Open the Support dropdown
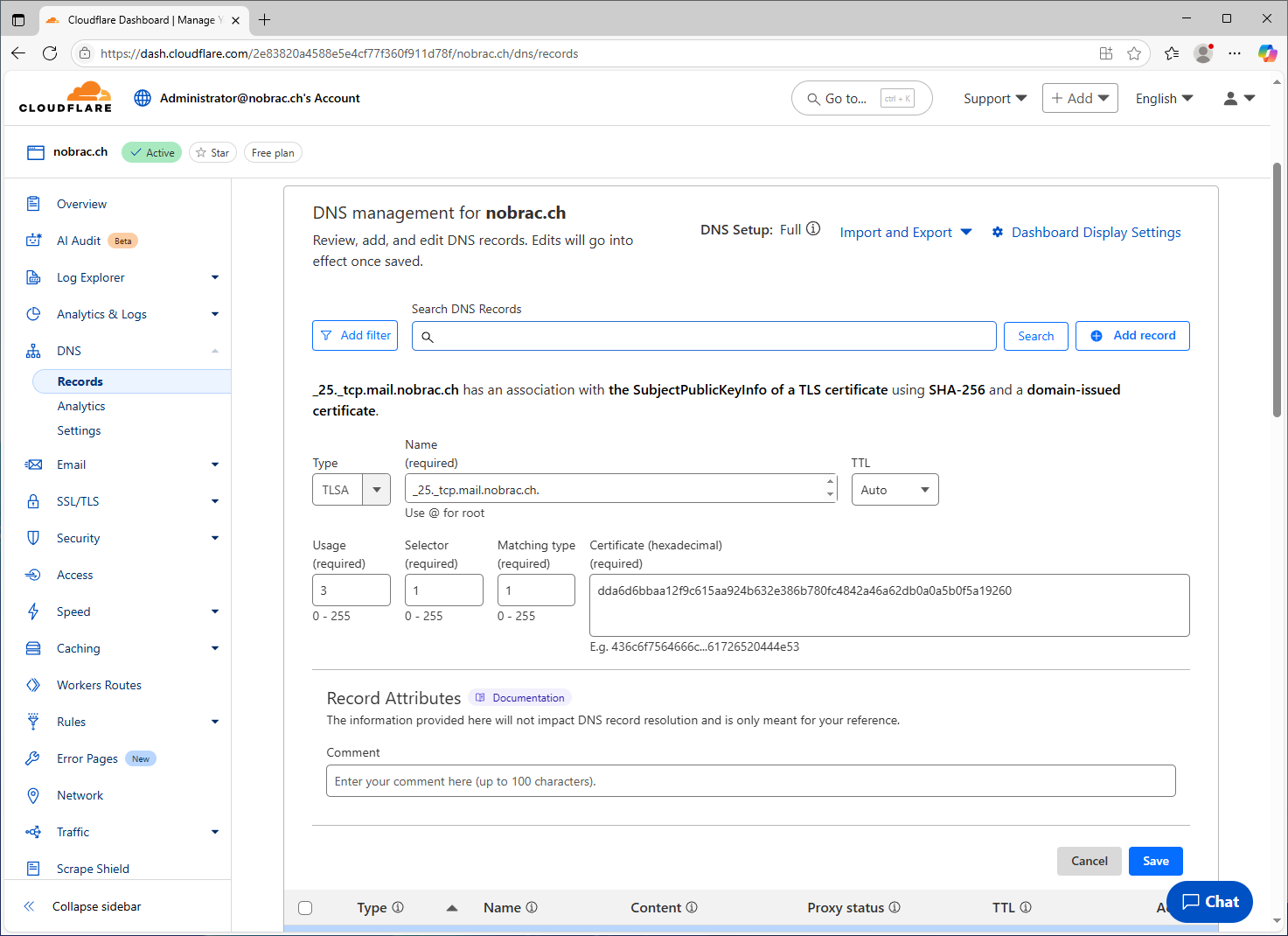This screenshot has height=936, width=1288. 995,99
